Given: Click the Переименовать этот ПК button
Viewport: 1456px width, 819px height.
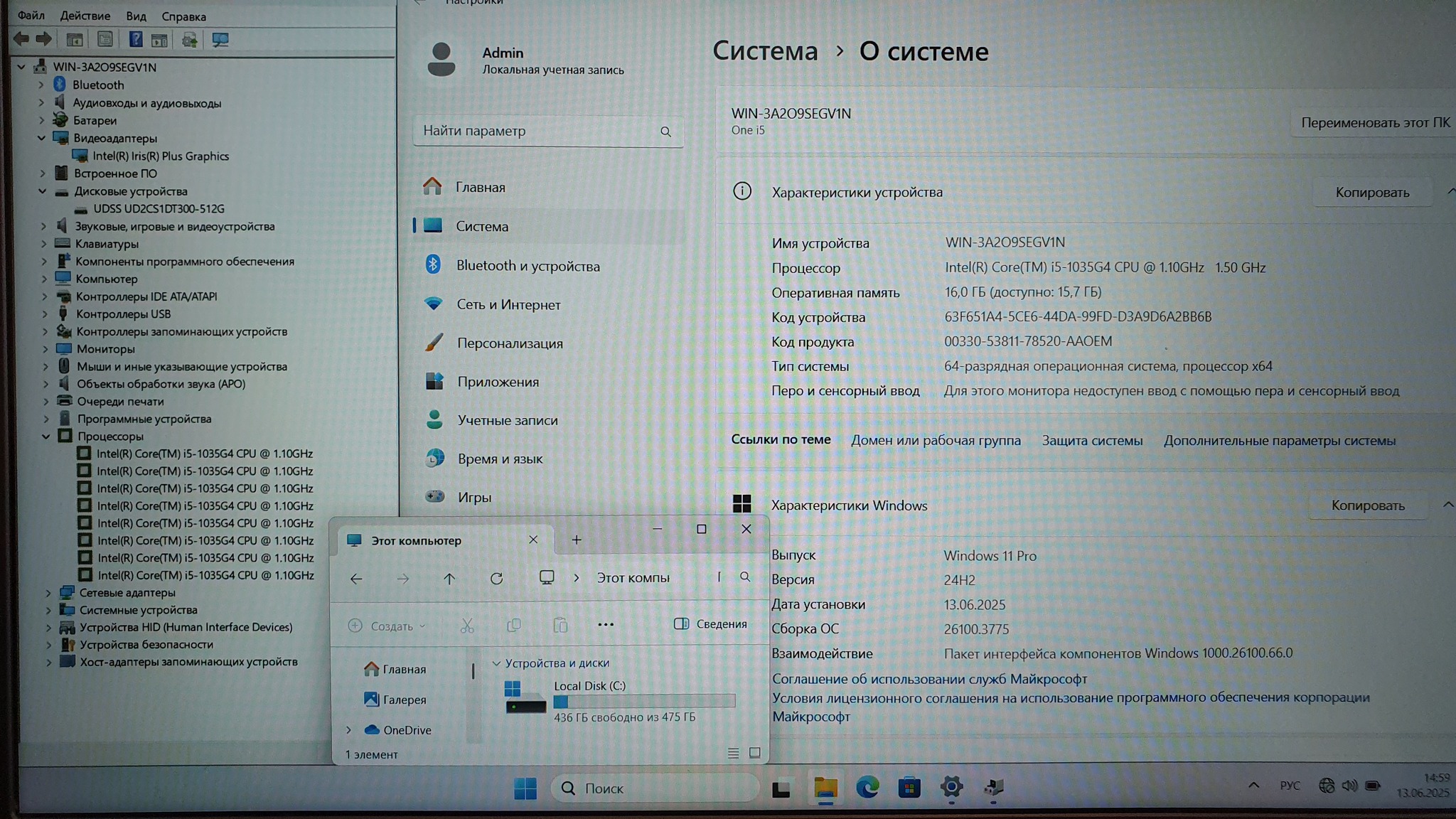Looking at the screenshot, I should (x=1375, y=122).
